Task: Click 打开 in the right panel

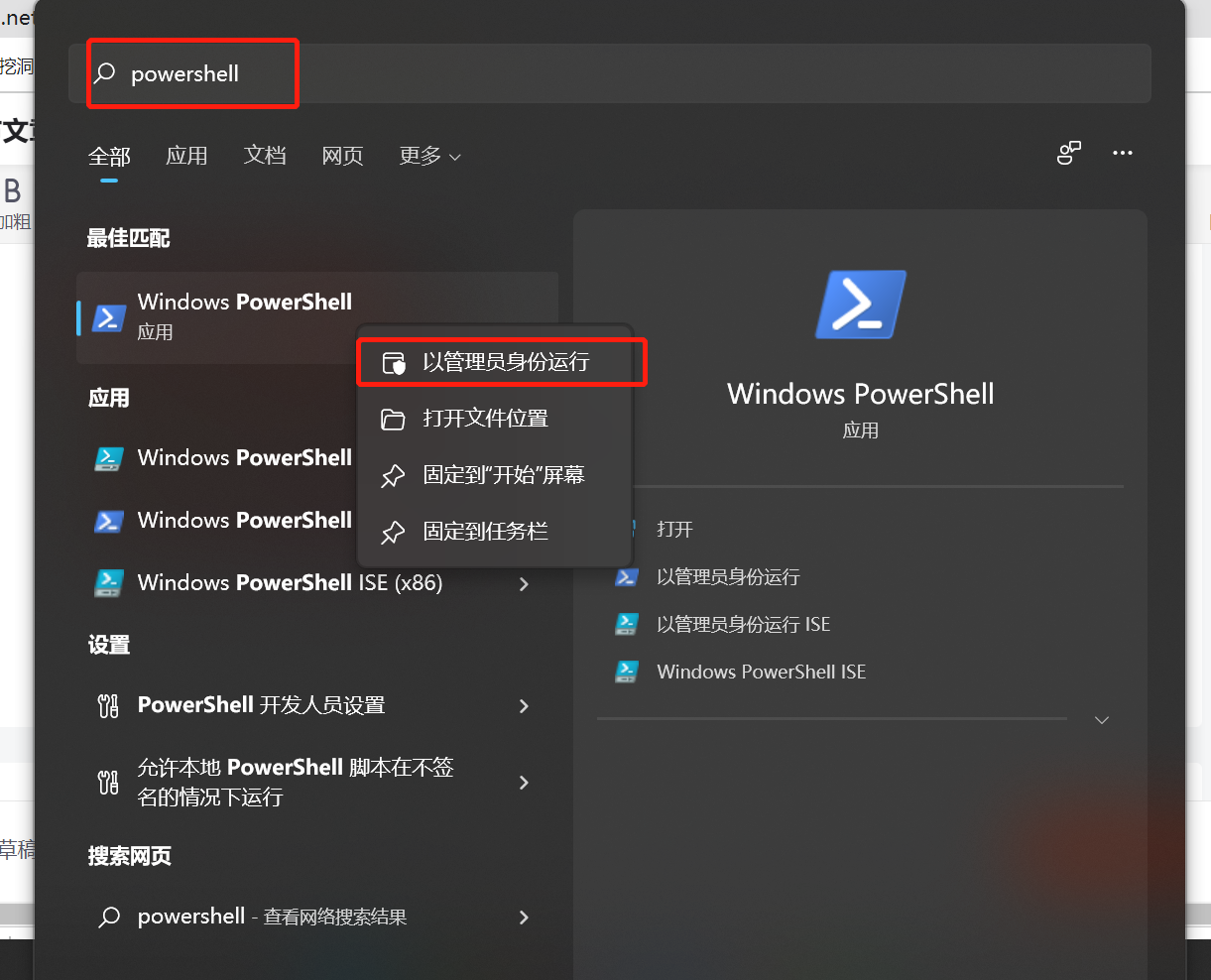Action: click(674, 530)
